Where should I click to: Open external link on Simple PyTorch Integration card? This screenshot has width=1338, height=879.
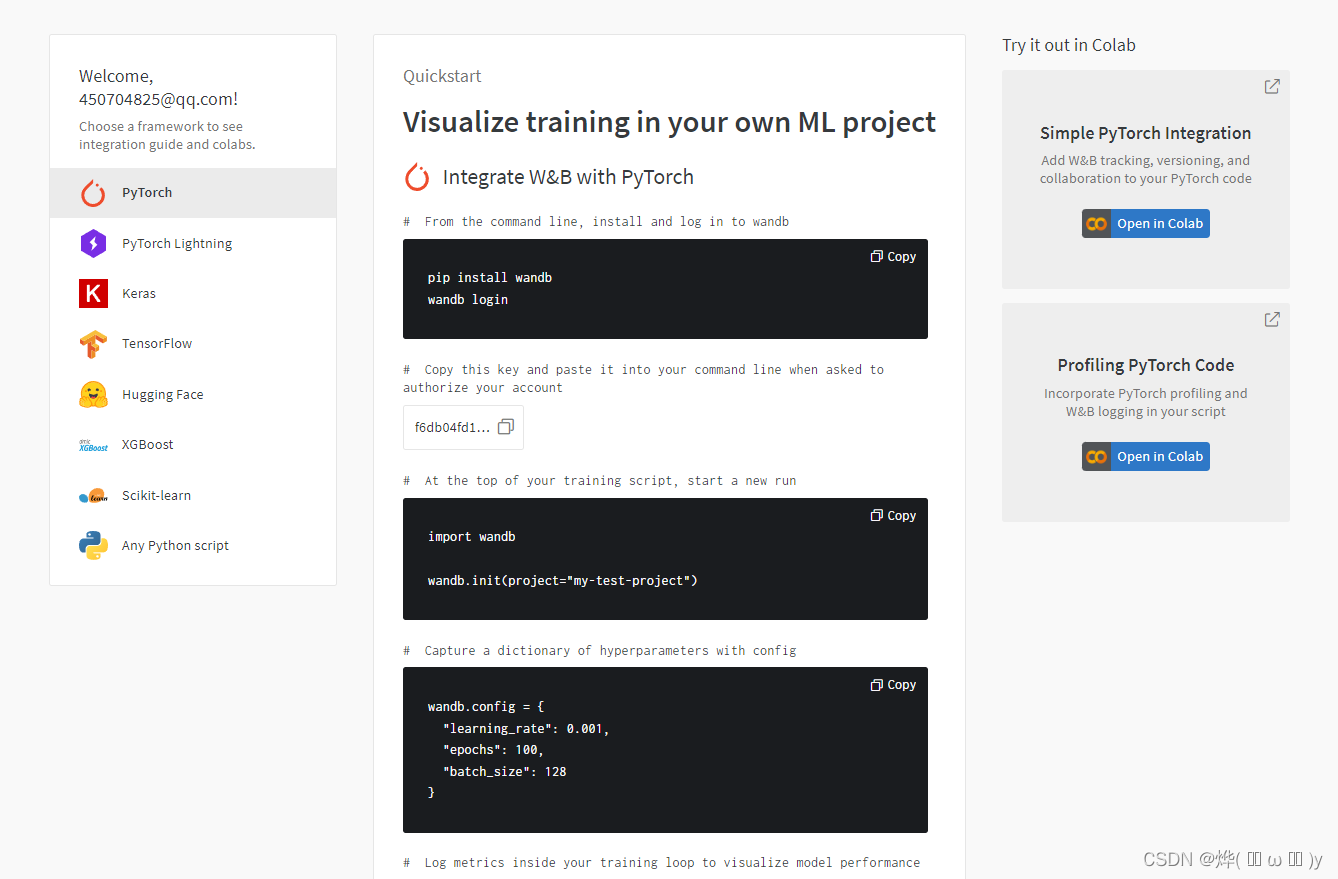pos(1272,87)
